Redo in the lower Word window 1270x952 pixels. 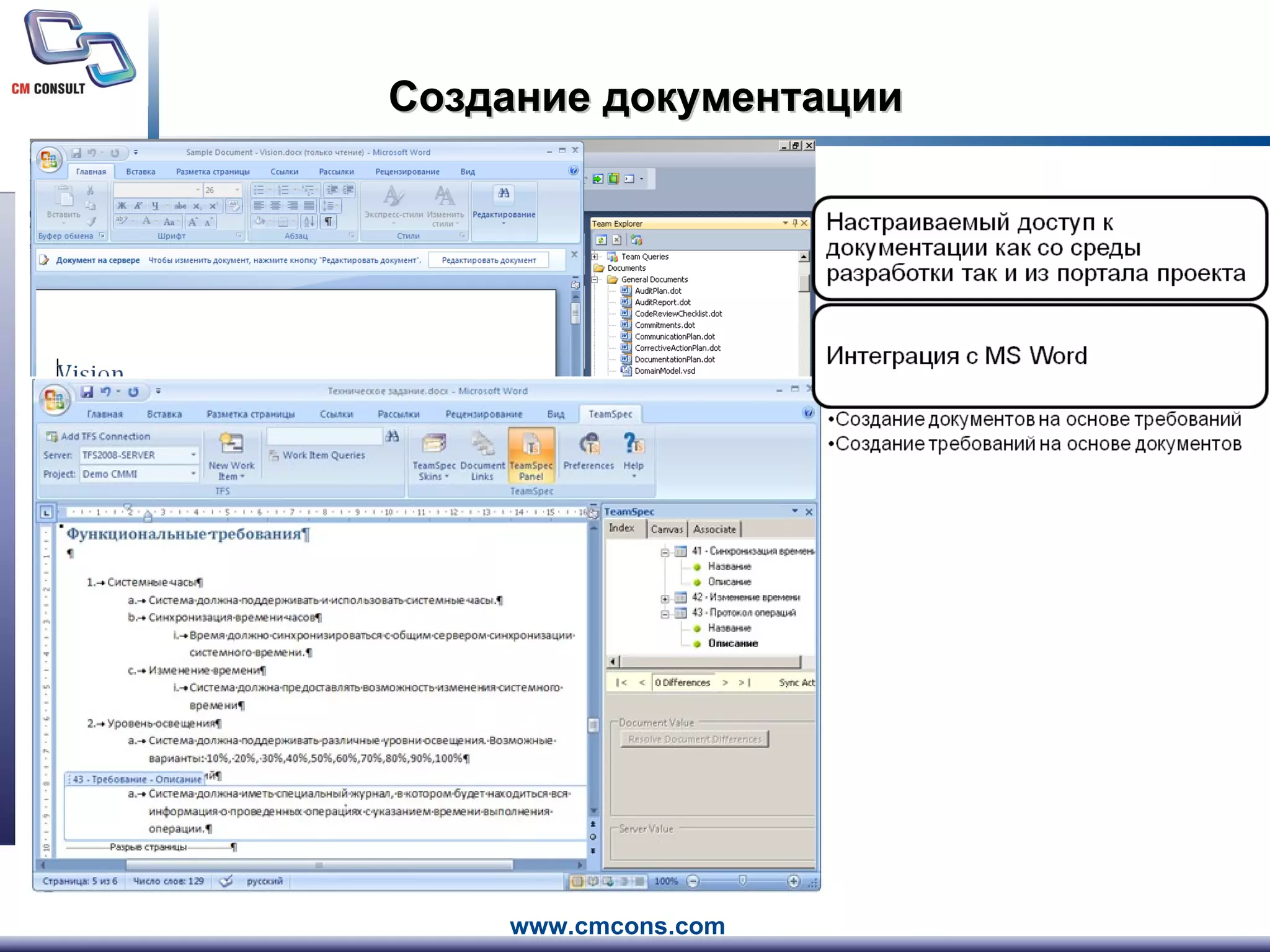click(x=133, y=392)
